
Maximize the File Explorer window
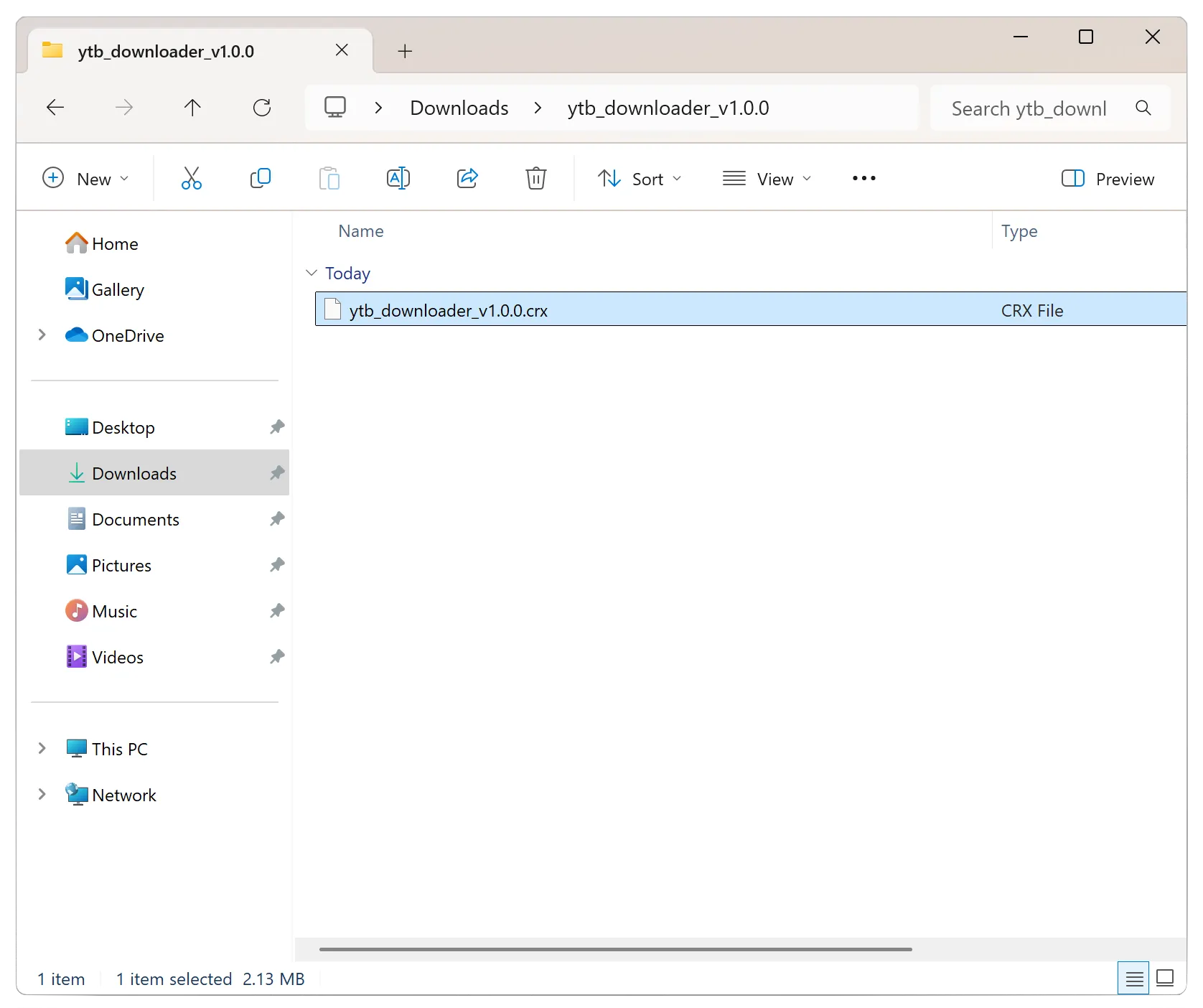coord(1086,37)
